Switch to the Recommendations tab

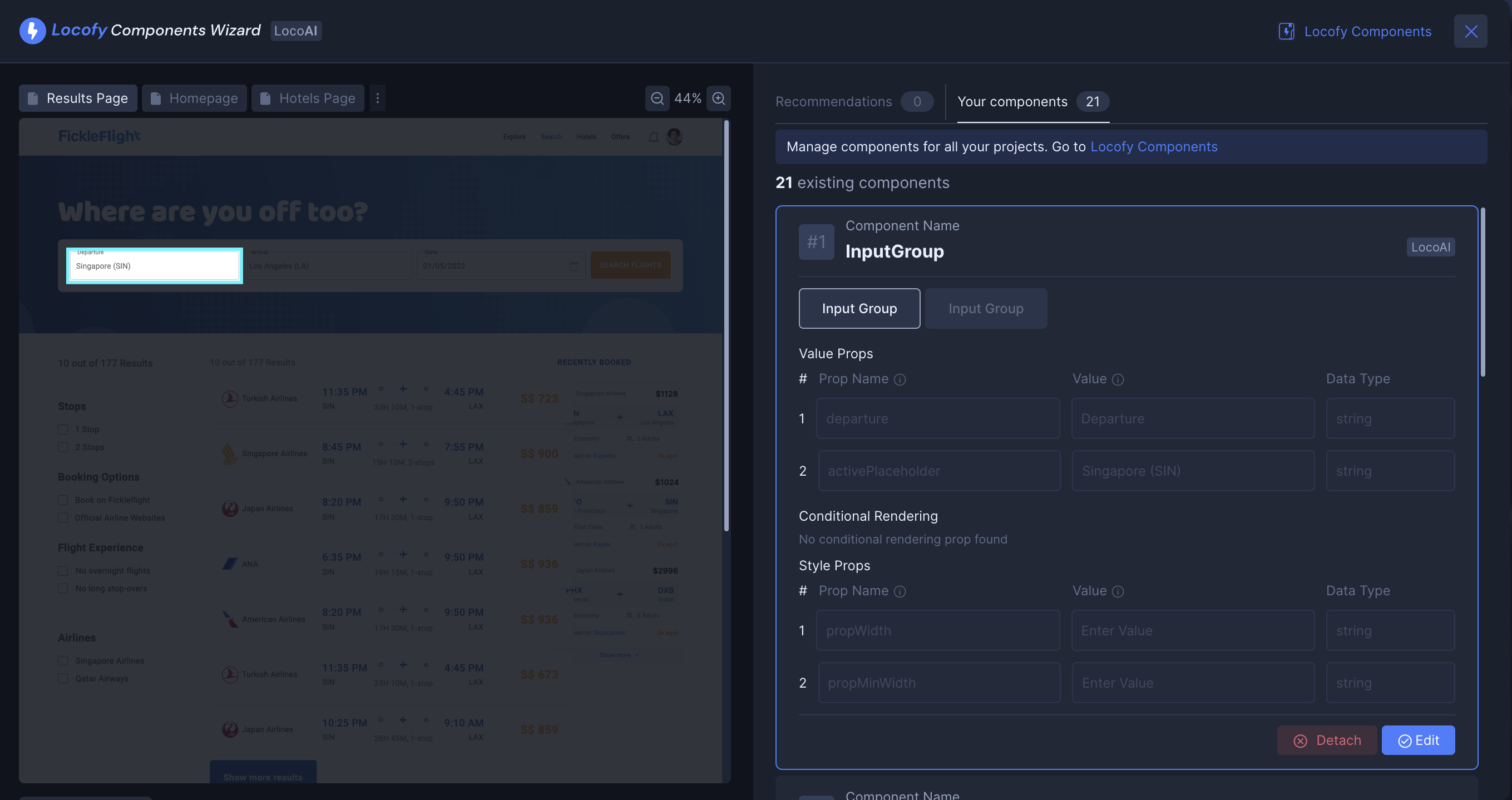click(834, 102)
